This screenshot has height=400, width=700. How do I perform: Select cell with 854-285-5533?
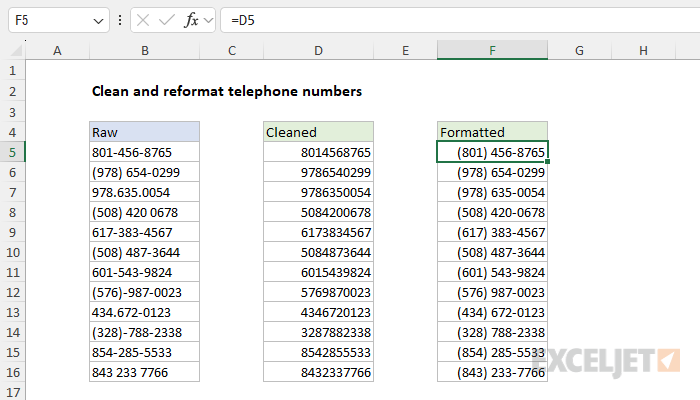(x=145, y=352)
